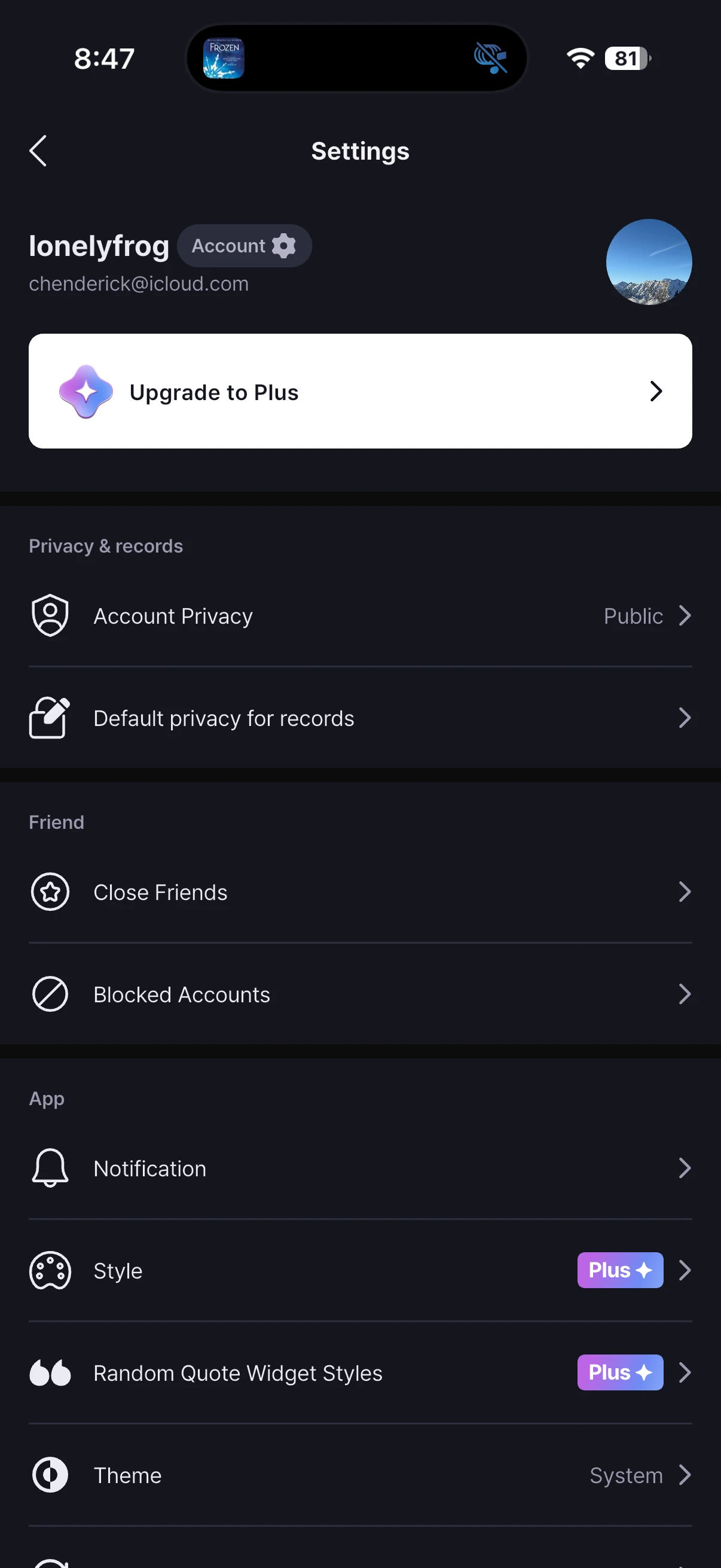This screenshot has width=721, height=1568.
Task: Expand the Close Friends chevron
Action: pyautogui.click(x=685, y=892)
